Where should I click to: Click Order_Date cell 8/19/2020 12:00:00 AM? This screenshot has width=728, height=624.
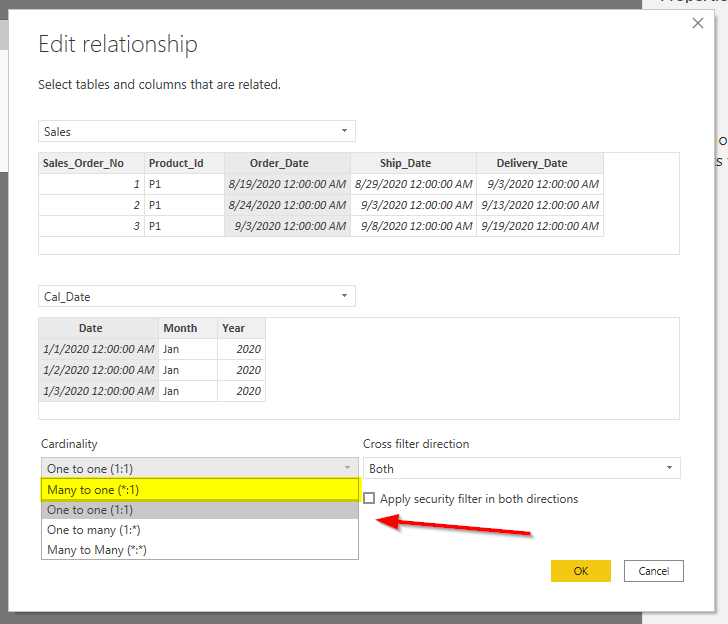pos(287,184)
